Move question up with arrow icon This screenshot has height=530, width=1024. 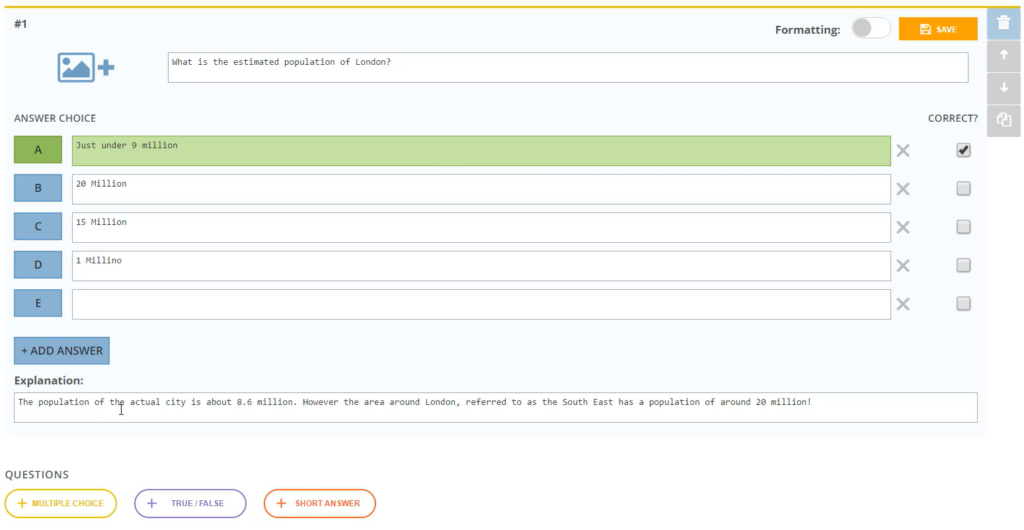[x=1004, y=56]
